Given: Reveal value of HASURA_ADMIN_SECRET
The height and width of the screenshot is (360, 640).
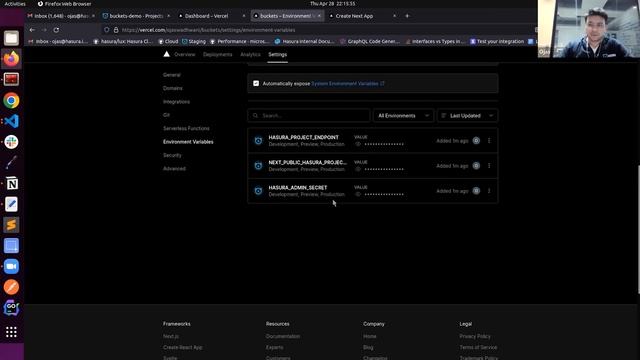Looking at the screenshot, I should click(x=358, y=194).
